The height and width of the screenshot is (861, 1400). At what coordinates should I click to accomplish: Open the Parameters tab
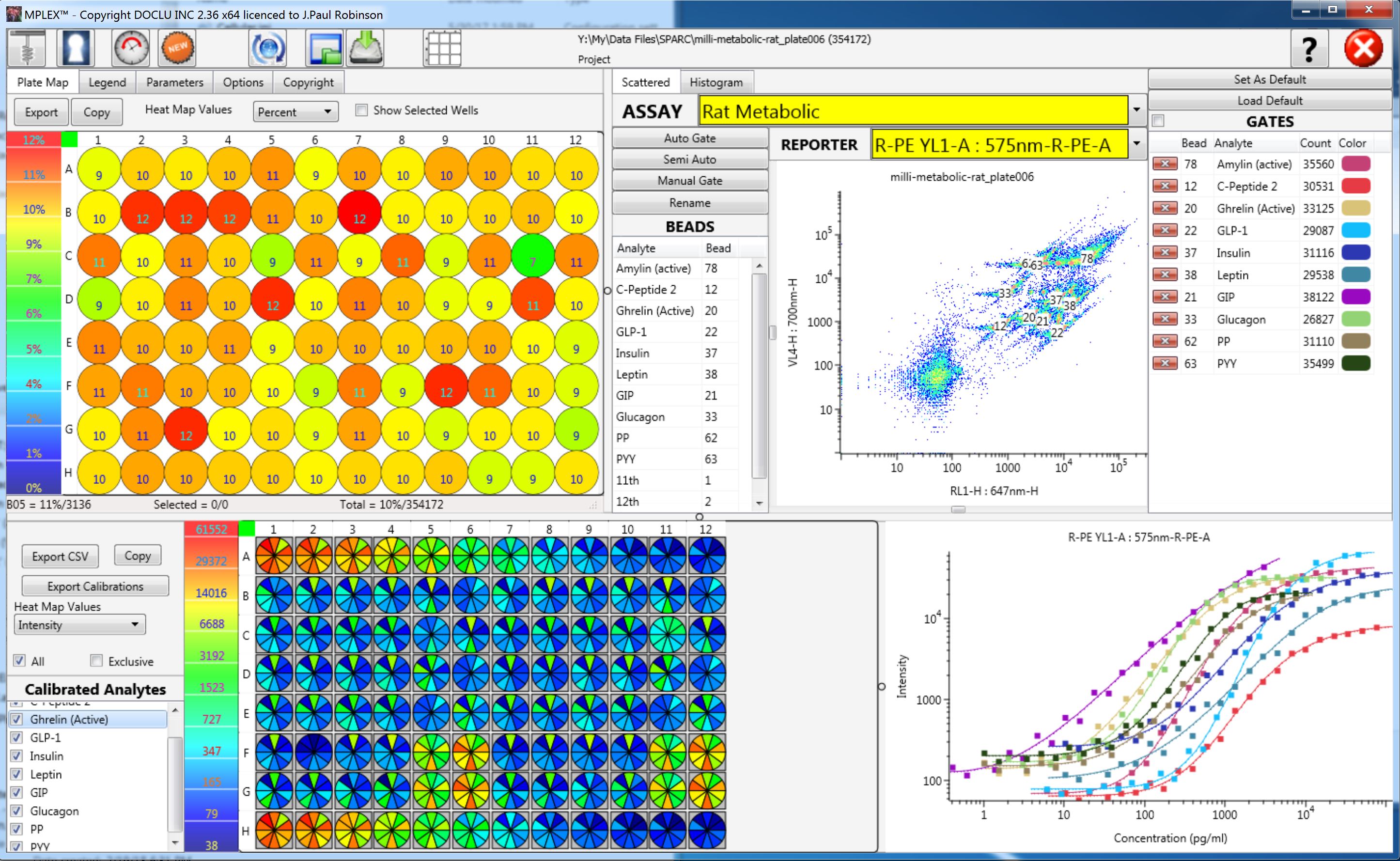tap(174, 82)
